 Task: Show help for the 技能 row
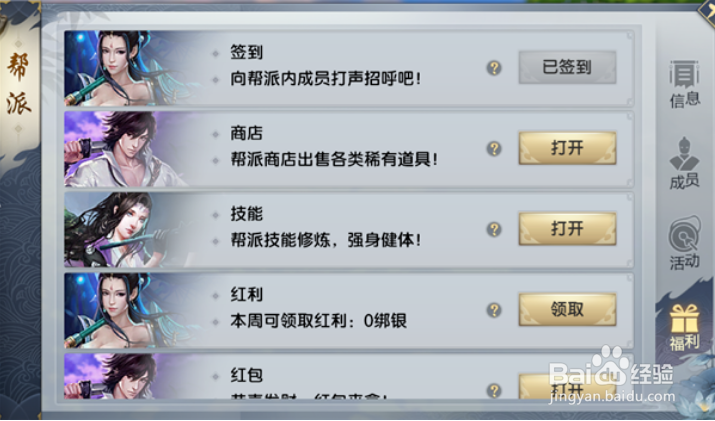[494, 229]
